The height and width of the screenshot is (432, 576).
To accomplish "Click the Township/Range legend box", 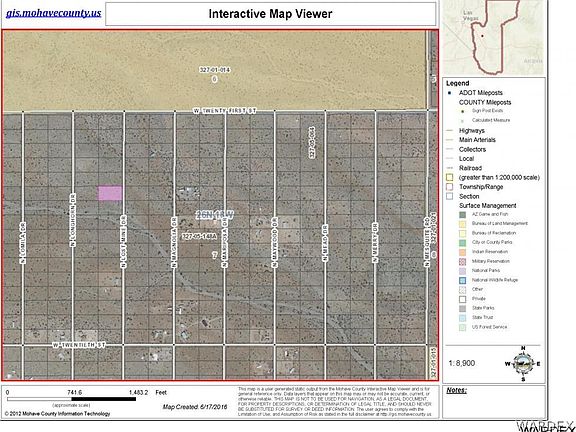I will pos(450,187).
